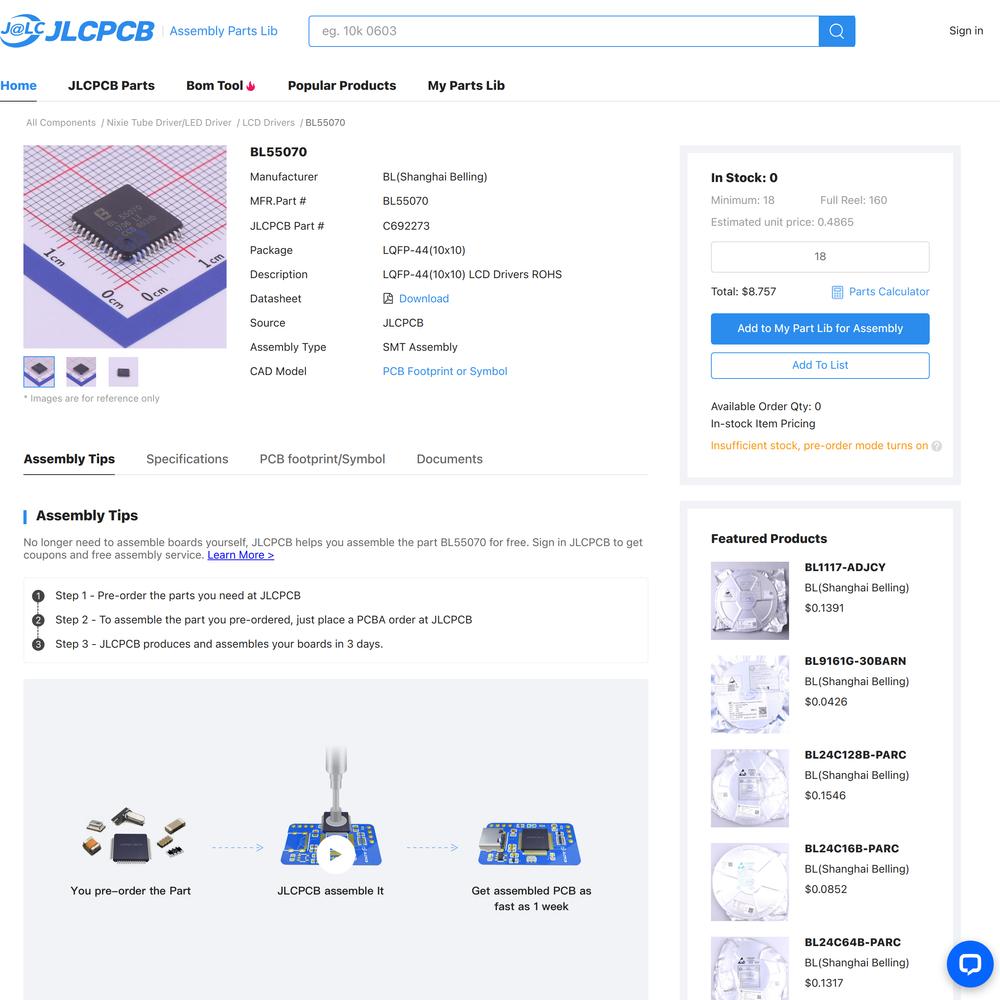Click the Download datasheet link
The width and height of the screenshot is (1000, 1000).
tap(423, 298)
